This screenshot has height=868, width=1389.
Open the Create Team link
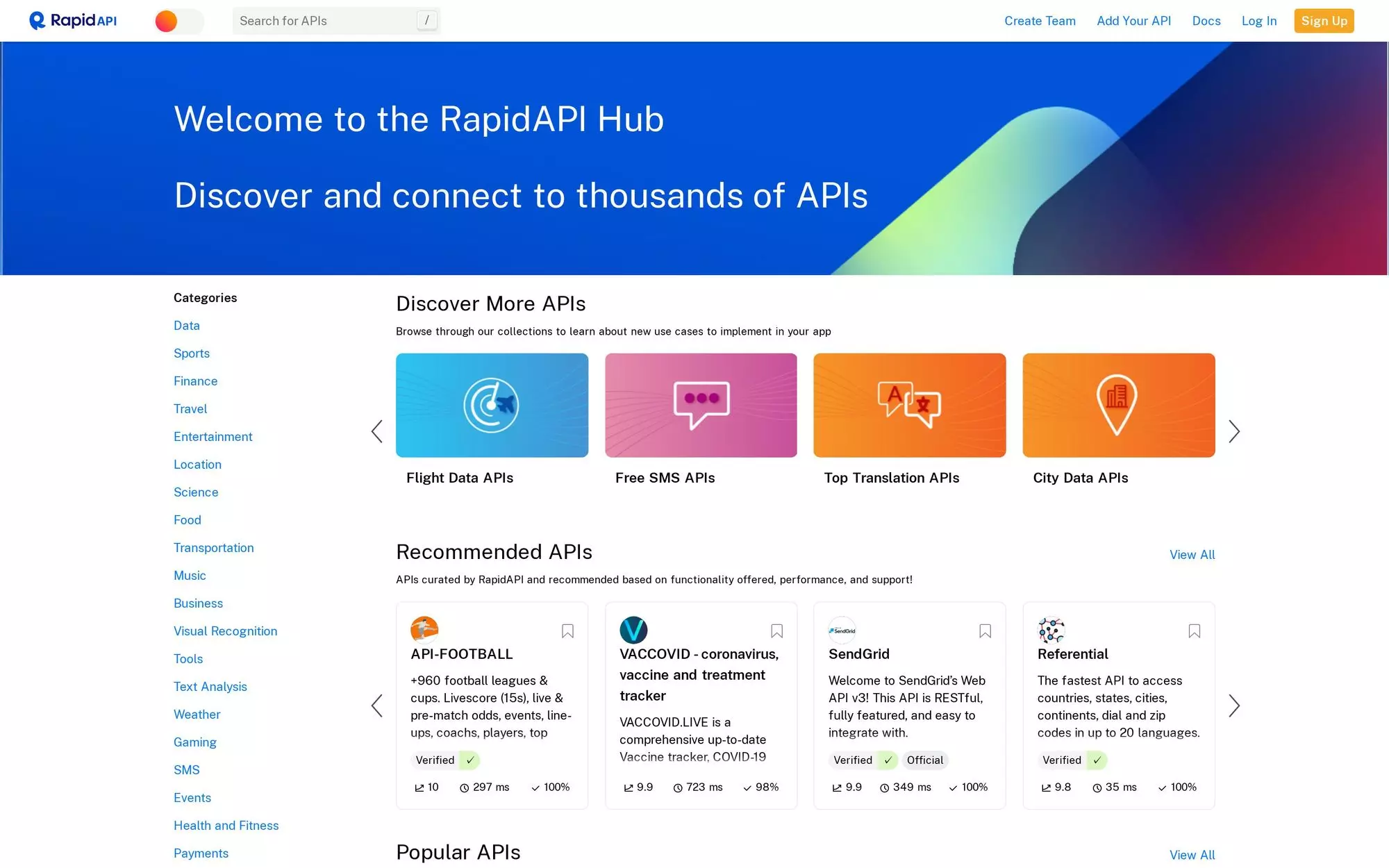pyautogui.click(x=1040, y=21)
